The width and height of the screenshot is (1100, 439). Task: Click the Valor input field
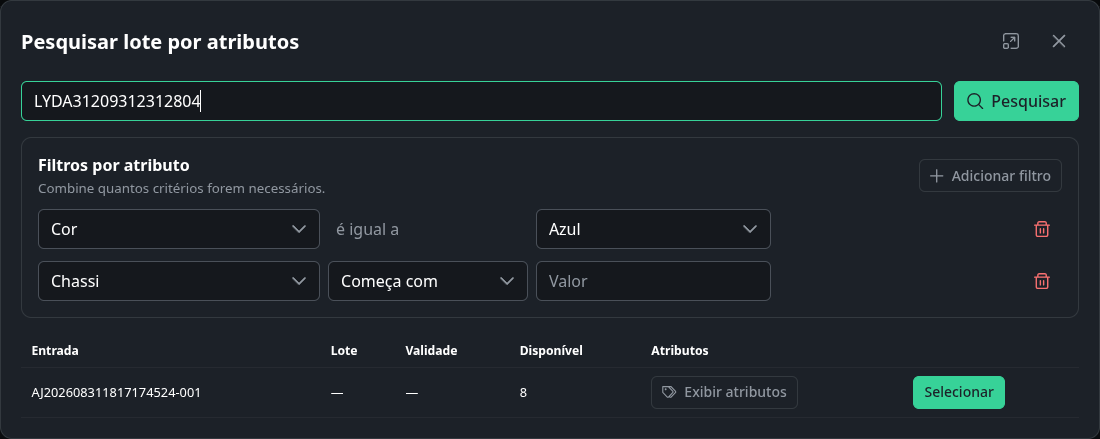tap(653, 281)
